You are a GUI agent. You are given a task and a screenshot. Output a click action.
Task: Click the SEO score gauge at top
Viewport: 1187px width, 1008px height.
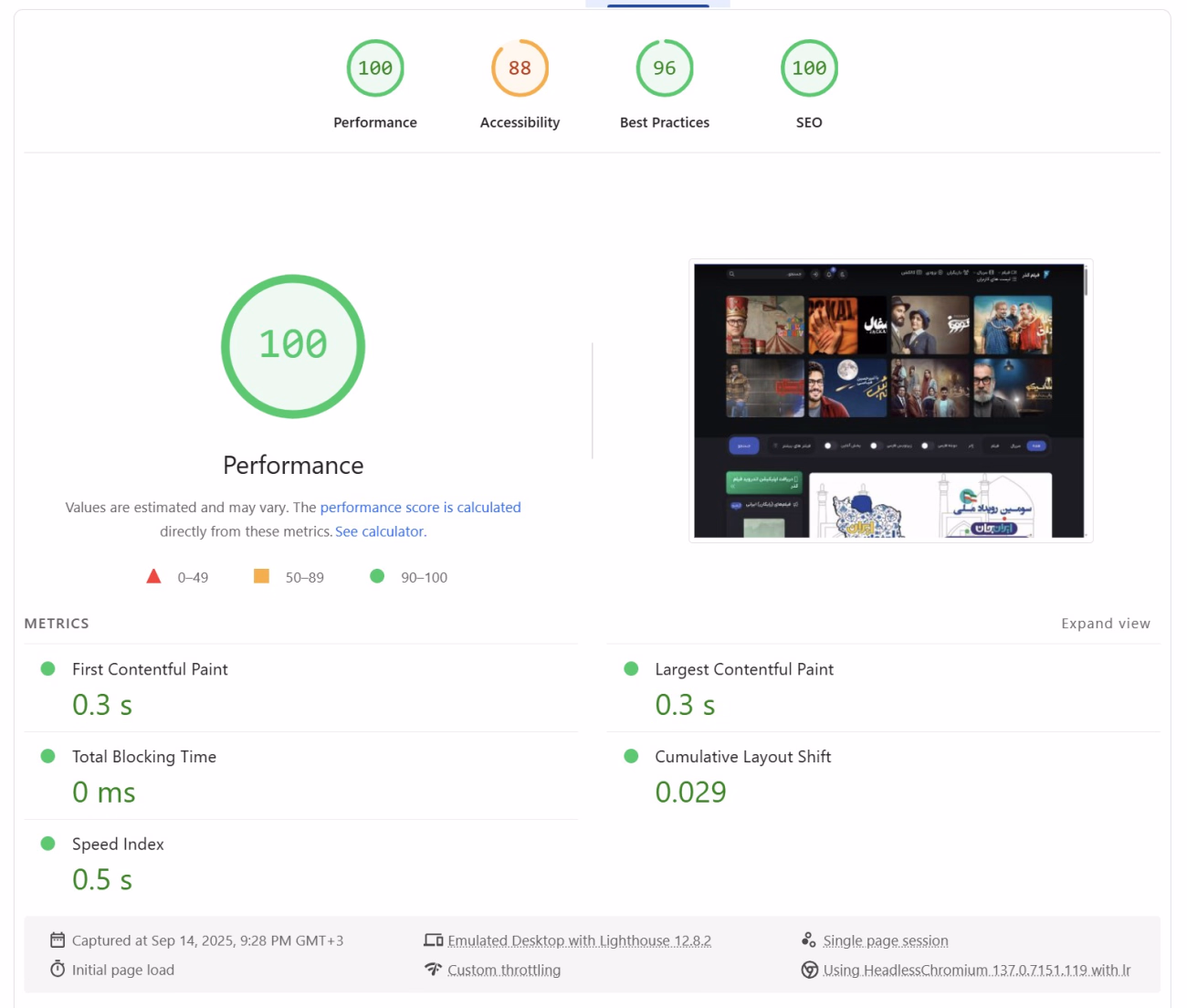point(809,69)
